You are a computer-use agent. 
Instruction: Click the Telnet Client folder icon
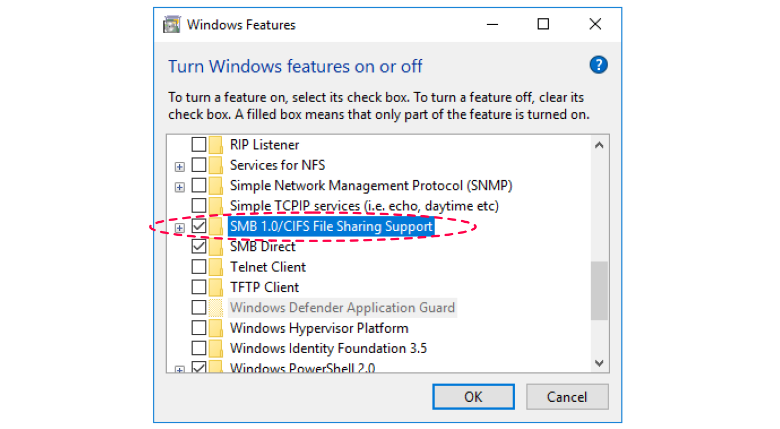click(x=216, y=267)
